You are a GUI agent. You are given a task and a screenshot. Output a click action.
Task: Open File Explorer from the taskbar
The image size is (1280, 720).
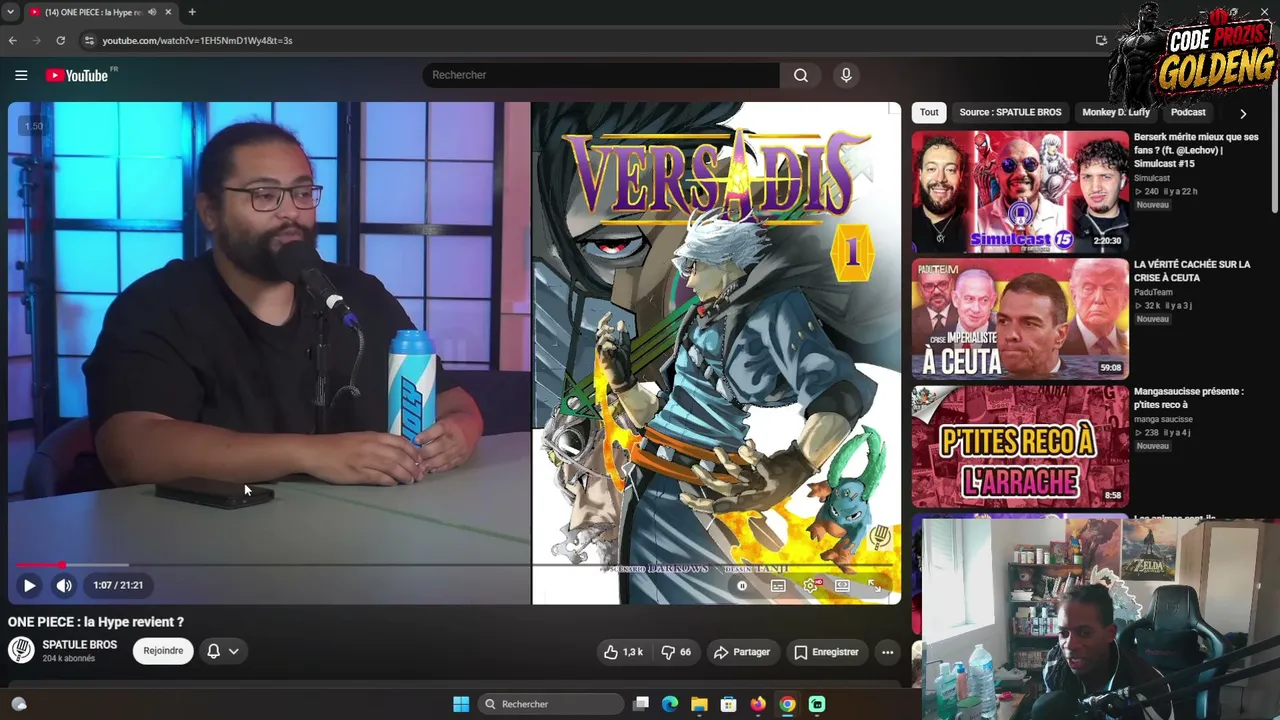699,704
